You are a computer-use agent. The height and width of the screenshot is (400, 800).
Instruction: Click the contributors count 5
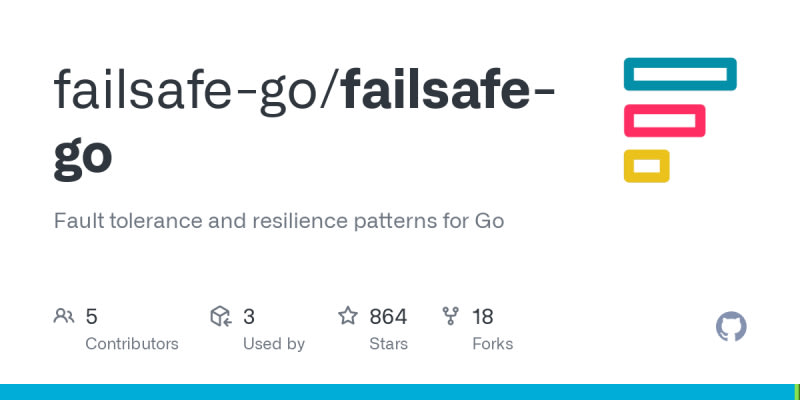[x=92, y=317]
